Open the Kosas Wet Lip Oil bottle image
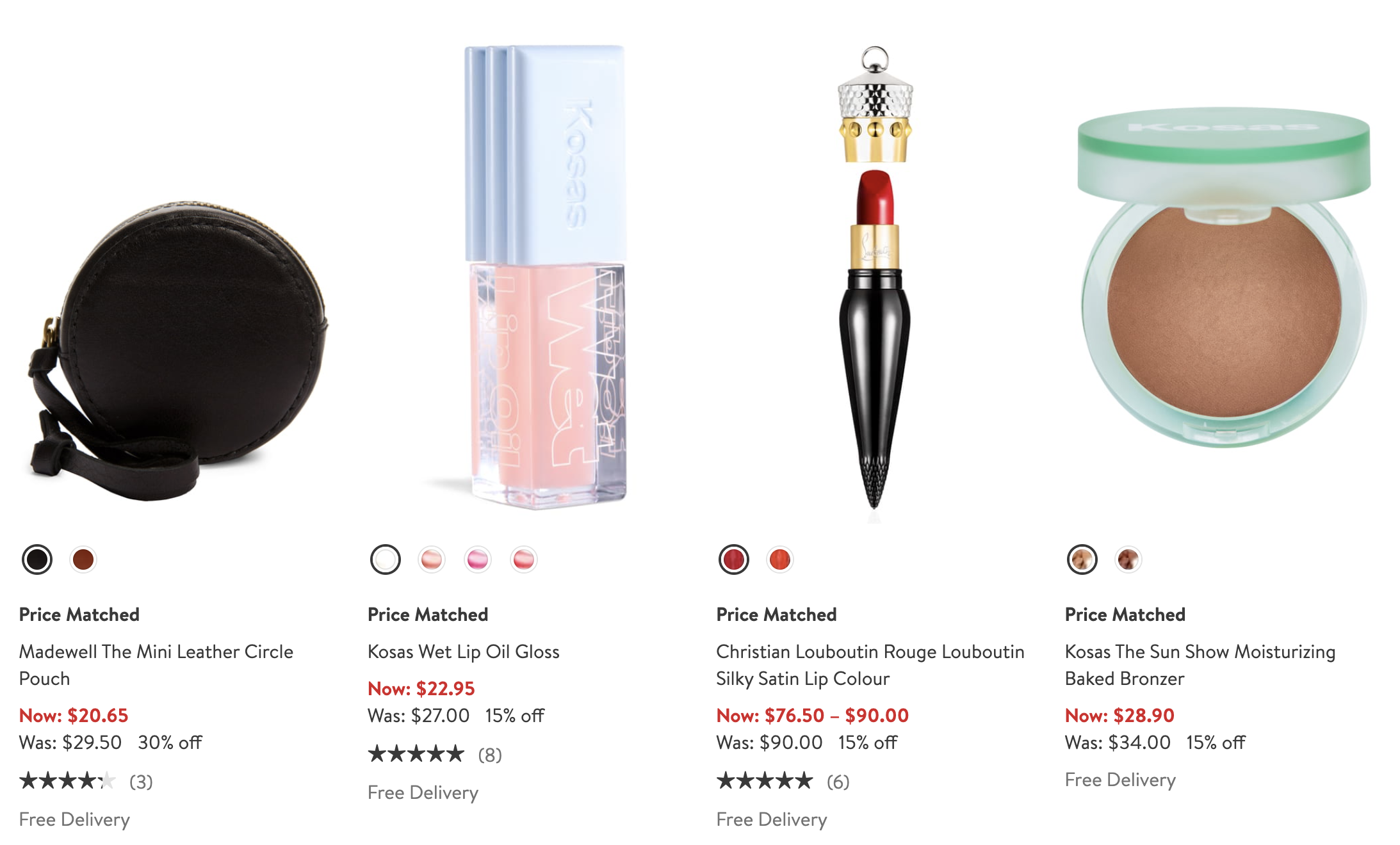 [x=544, y=277]
